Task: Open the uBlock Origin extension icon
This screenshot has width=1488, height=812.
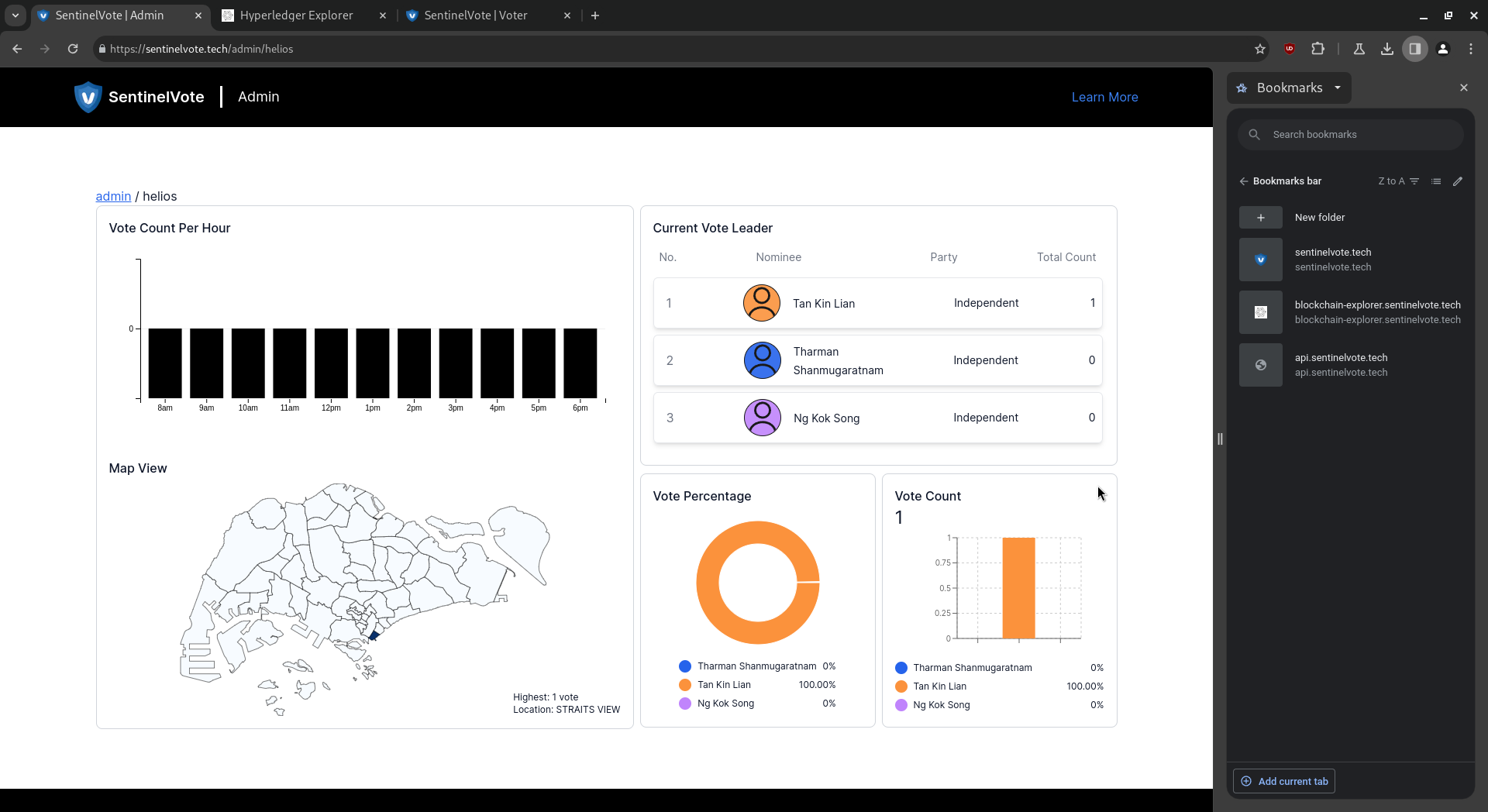Action: tap(1290, 49)
